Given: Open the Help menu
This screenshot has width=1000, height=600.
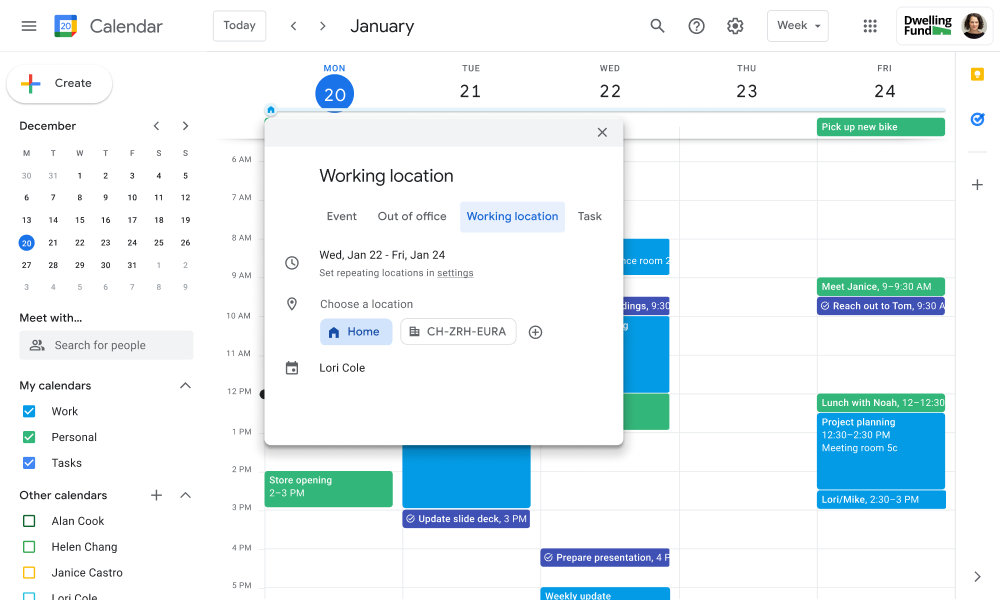Looking at the screenshot, I should (x=696, y=26).
